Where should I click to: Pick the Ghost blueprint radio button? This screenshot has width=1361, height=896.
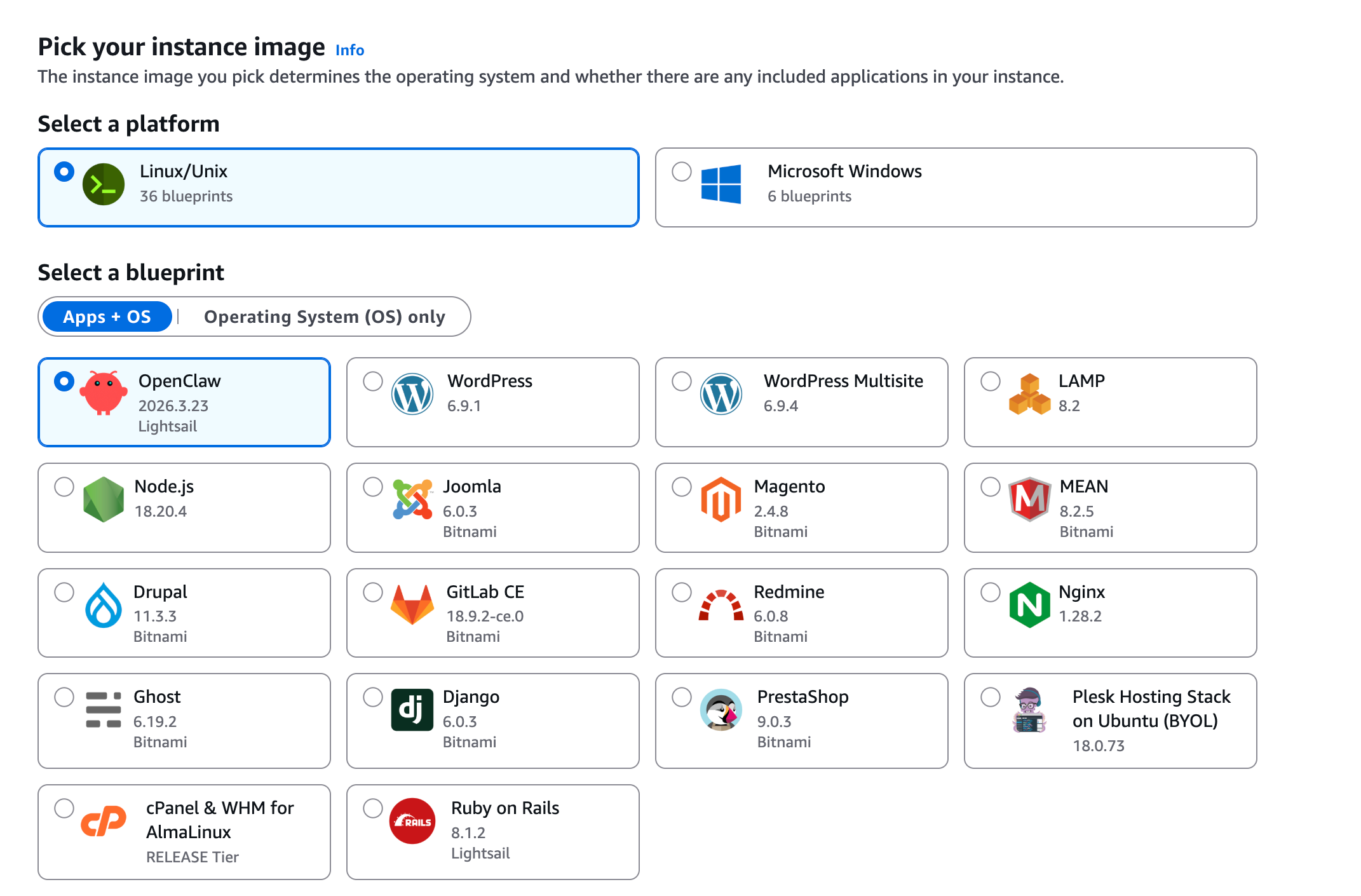click(64, 697)
